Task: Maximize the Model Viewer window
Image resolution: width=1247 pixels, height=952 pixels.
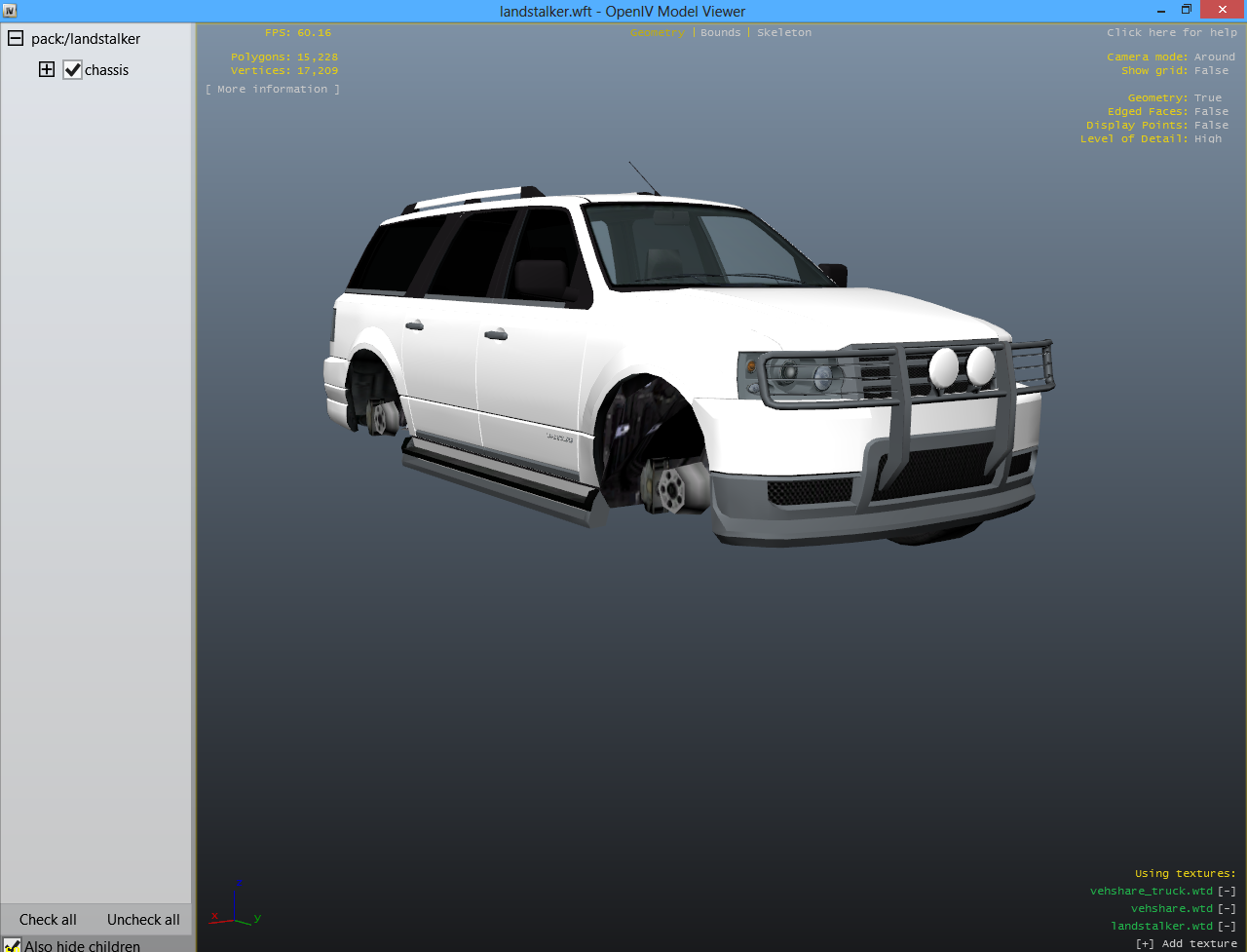Action: pos(1186,10)
